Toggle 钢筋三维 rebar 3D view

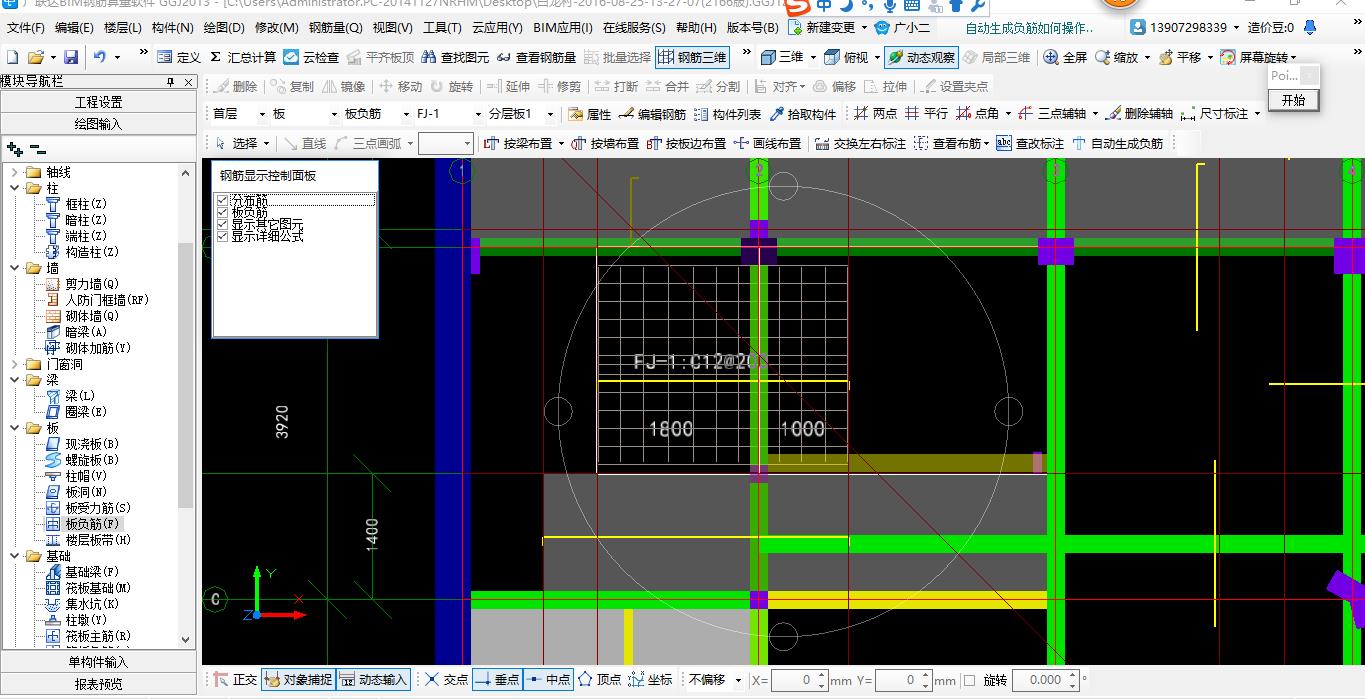pos(692,57)
